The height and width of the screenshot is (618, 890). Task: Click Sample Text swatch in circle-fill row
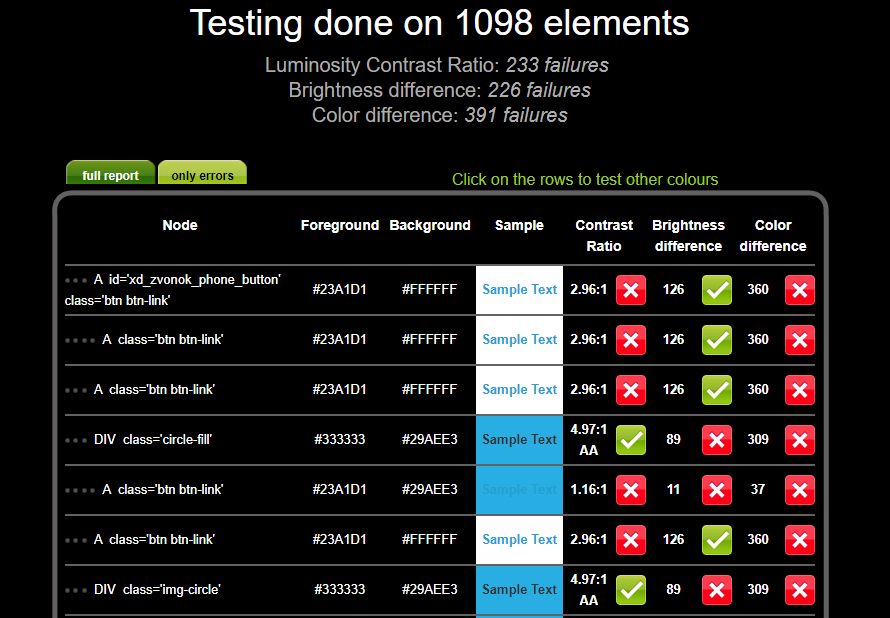(x=519, y=440)
